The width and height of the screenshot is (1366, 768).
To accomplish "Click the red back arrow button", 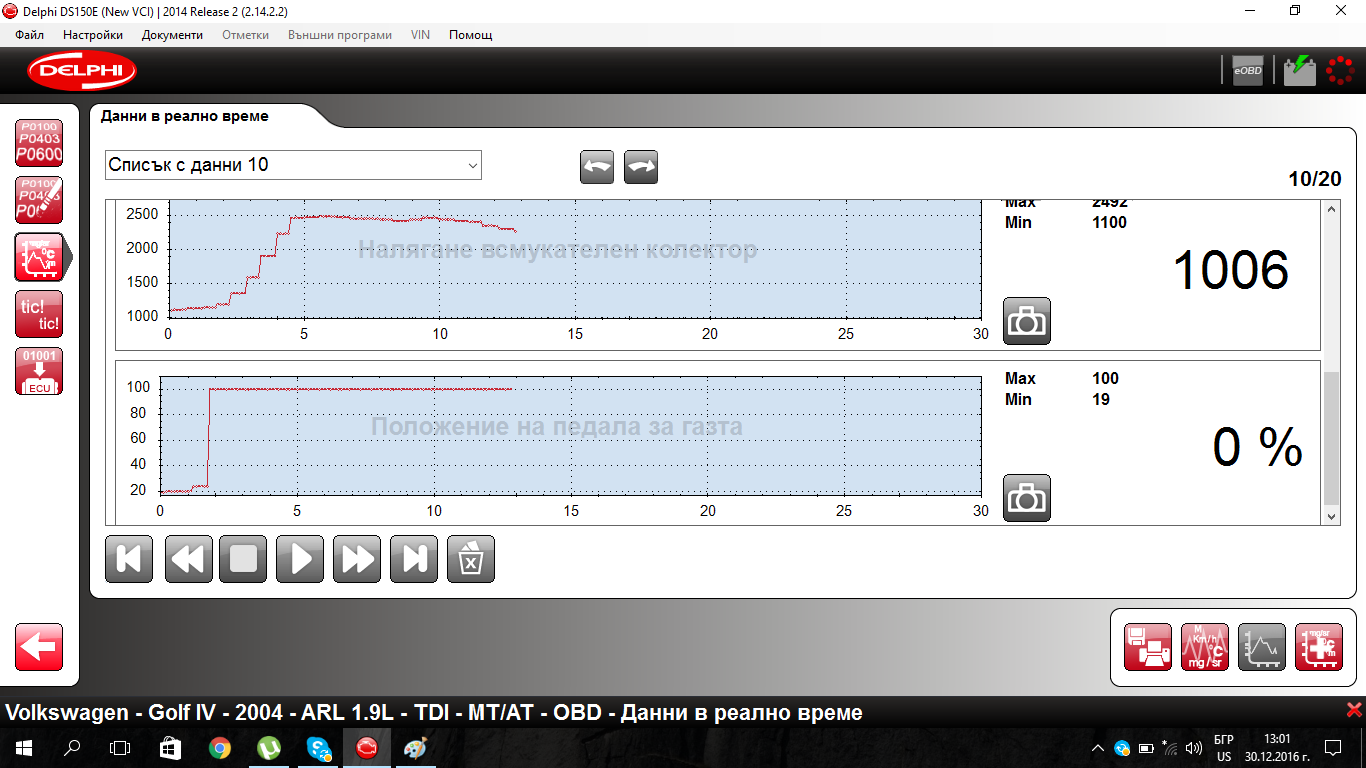I will pyautogui.click(x=39, y=647).
